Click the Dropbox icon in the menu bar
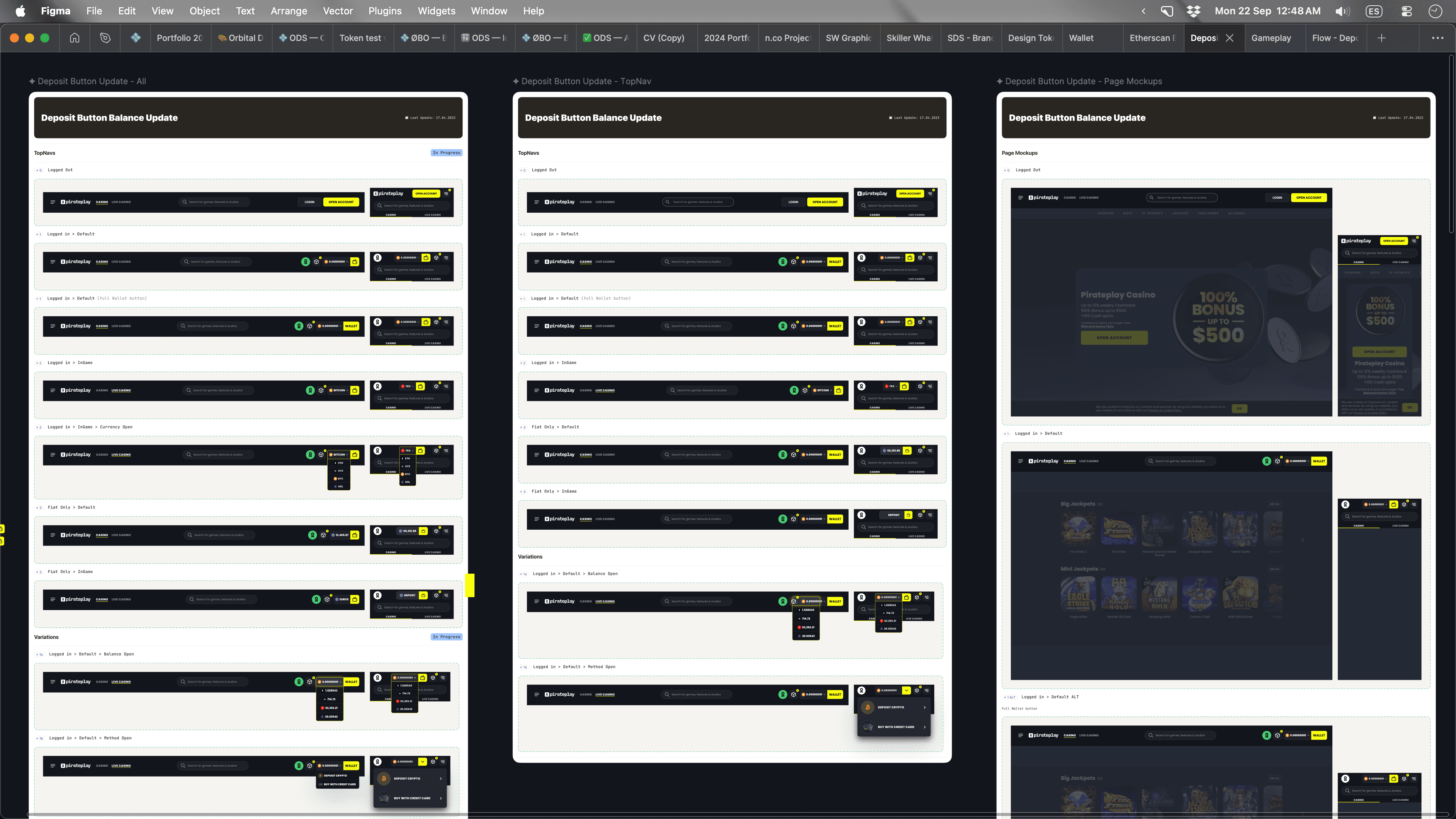Image resolution: width=1456 pixels, height=819 pixels. click(x=1193, y=11)
